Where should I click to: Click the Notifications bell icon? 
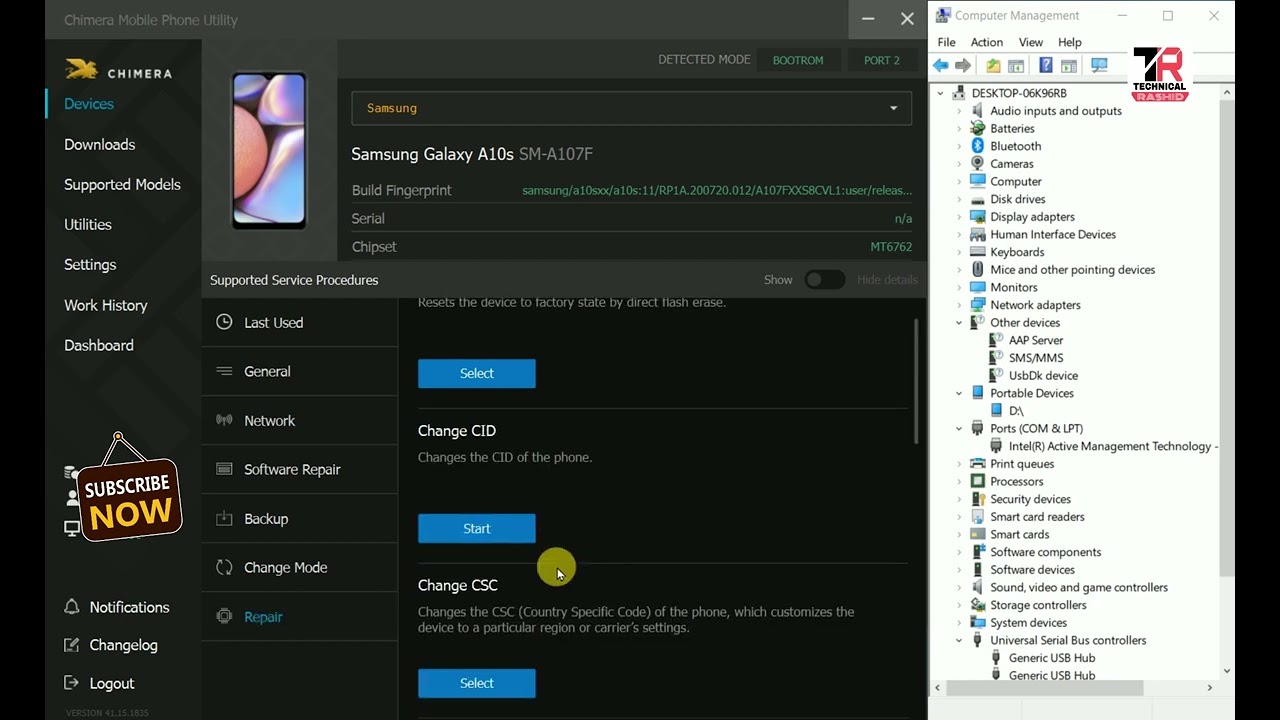tap(71, 607)
